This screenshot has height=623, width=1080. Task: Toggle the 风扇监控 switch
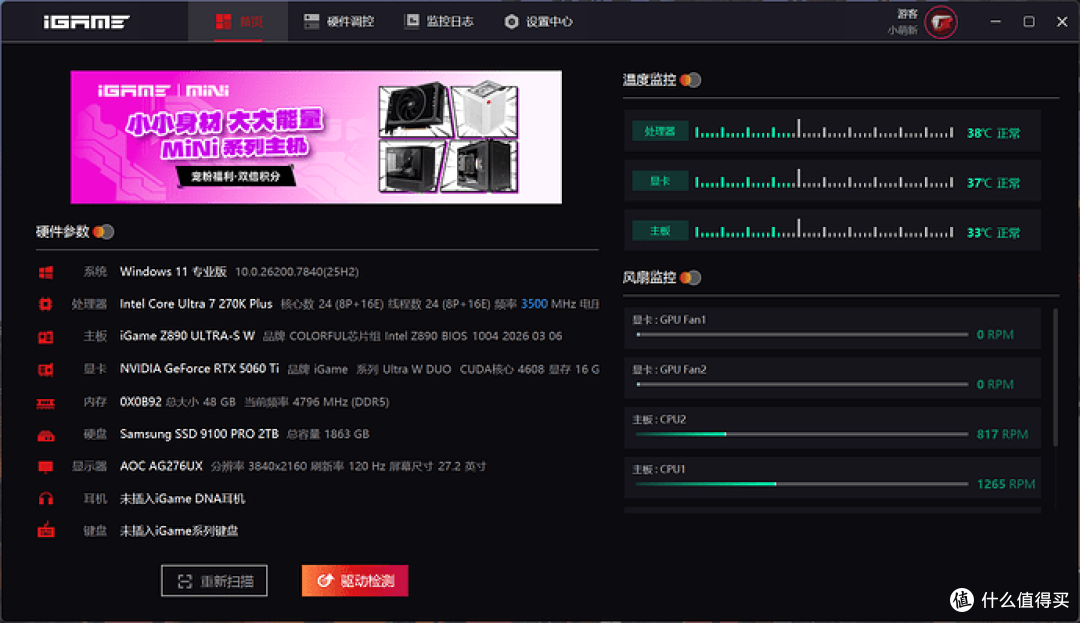tap(690, 277)
